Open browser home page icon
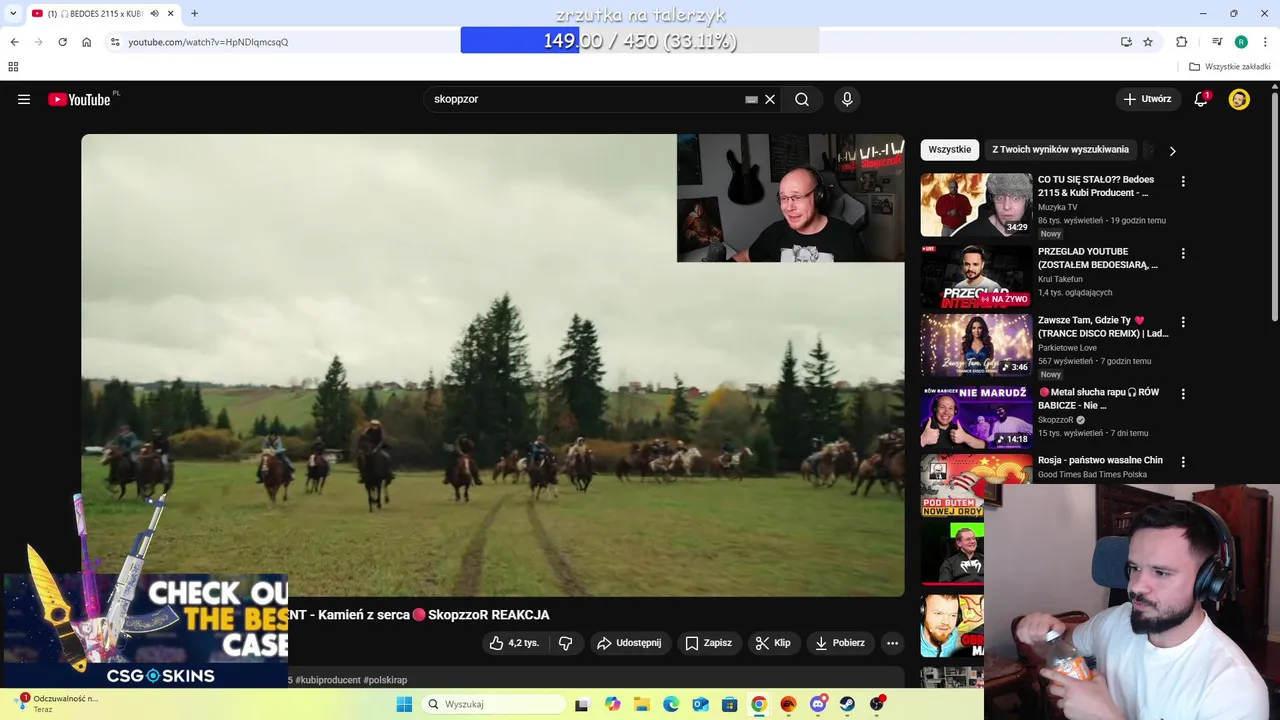Screen dimensions: 1280x720 click(x=87, y=42)
